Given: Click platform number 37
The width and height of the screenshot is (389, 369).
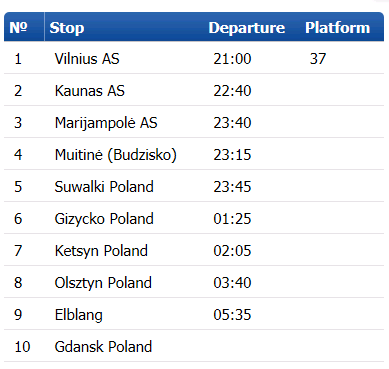Looking at the screenshot, I should pyautogui.click(x=318, y=59).
